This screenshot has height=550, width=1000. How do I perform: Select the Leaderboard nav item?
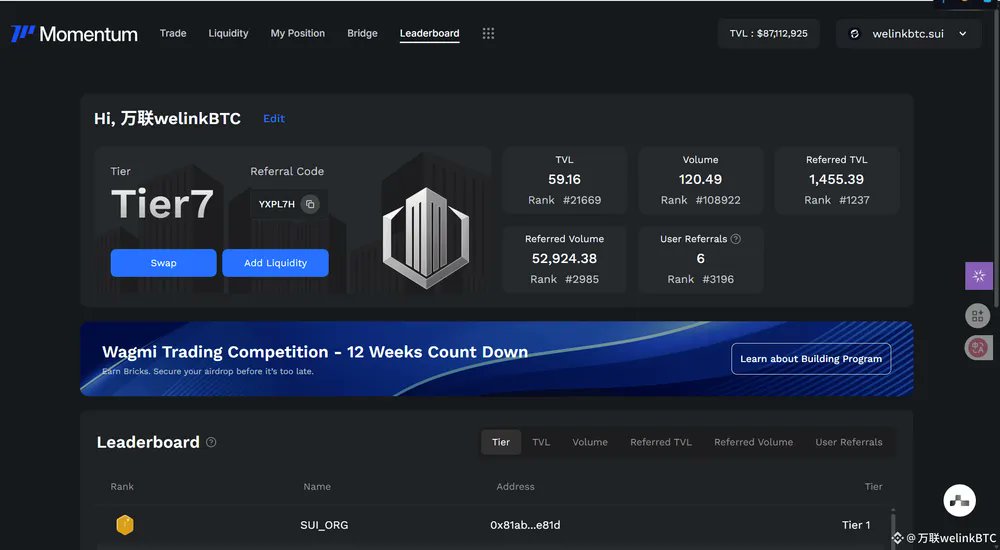(x=429, y=33)
